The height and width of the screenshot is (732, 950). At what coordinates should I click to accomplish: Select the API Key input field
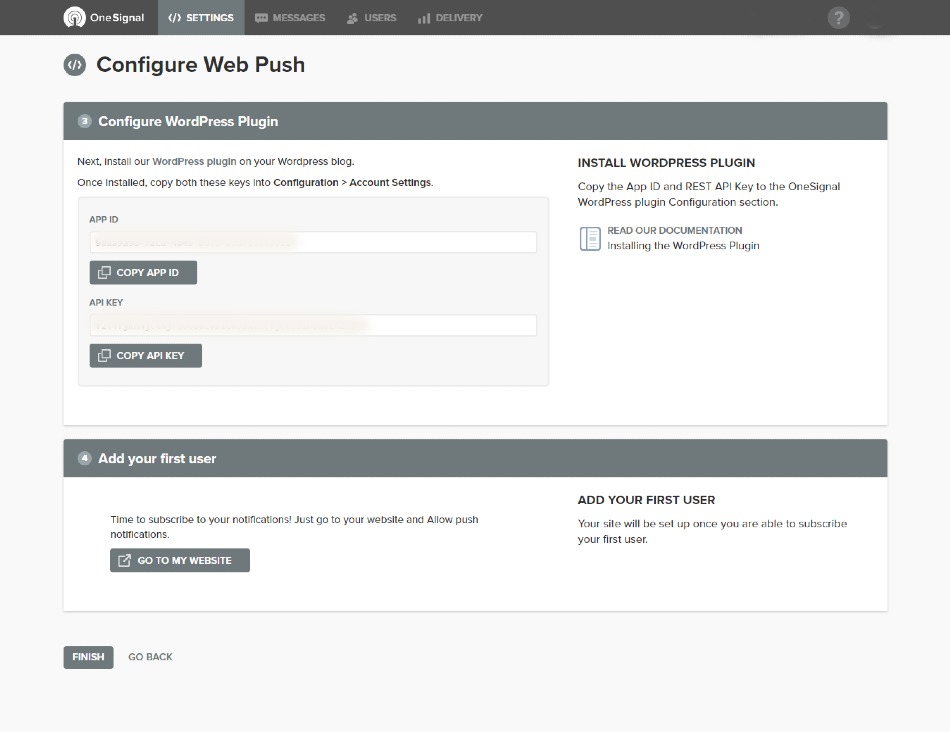tap(313, 325)
